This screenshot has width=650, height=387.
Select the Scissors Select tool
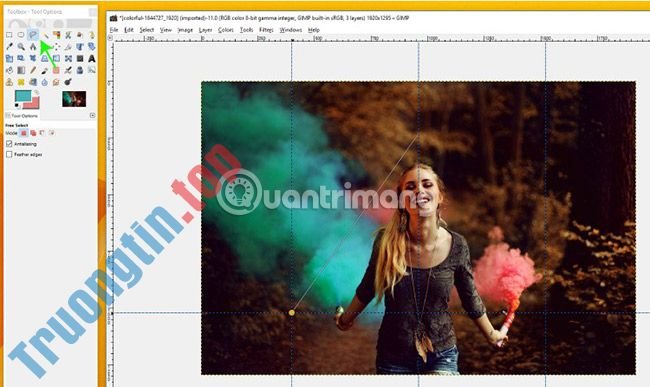click(68, 35)
